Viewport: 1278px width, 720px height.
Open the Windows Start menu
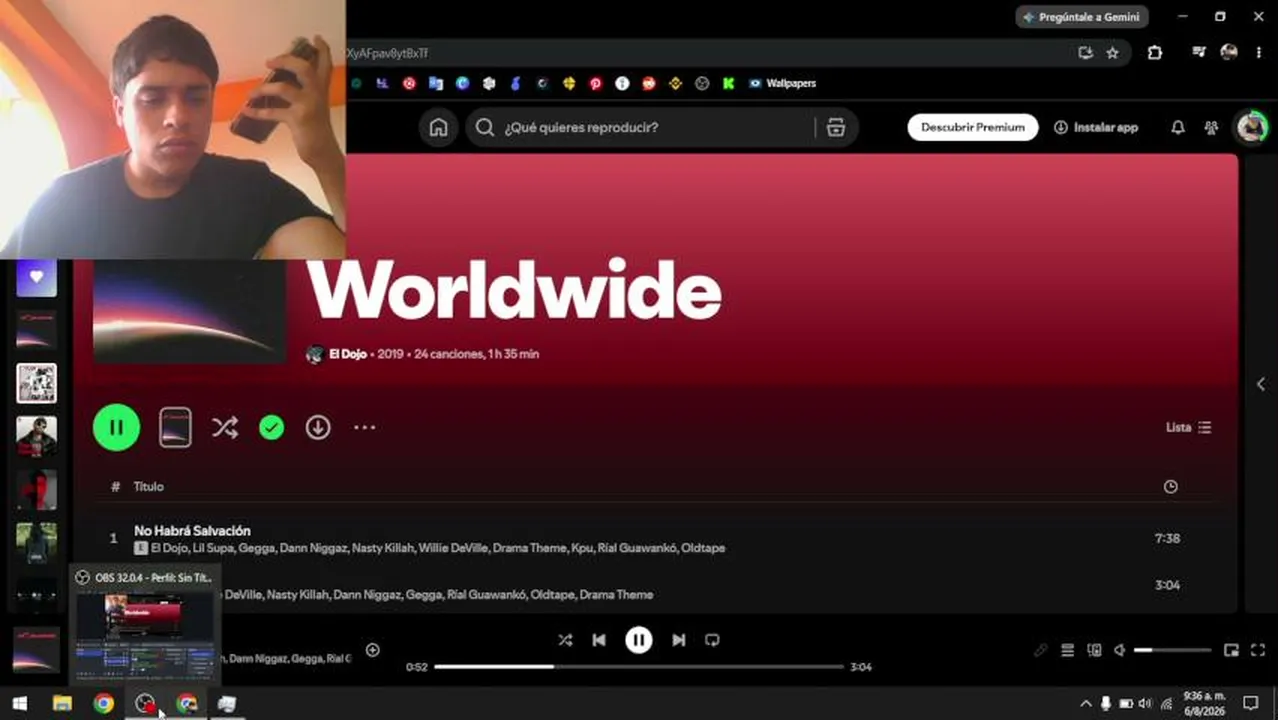click(20, 703)
